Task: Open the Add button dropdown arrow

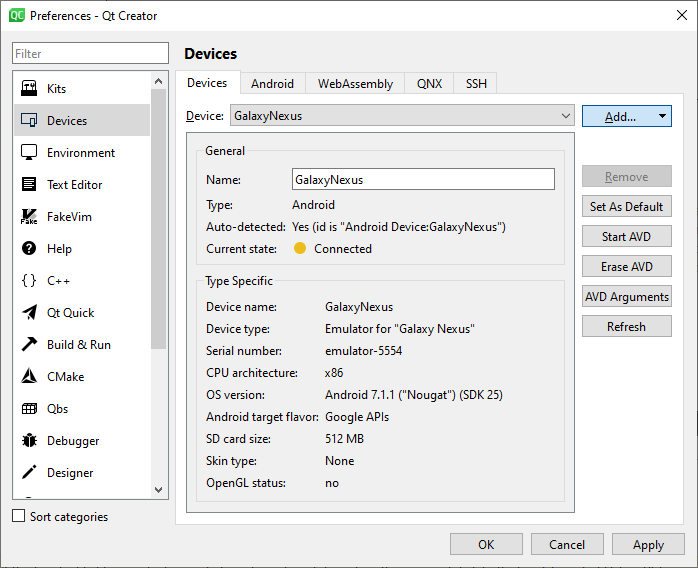Action: pyautogui.click(x=662, y=116)
